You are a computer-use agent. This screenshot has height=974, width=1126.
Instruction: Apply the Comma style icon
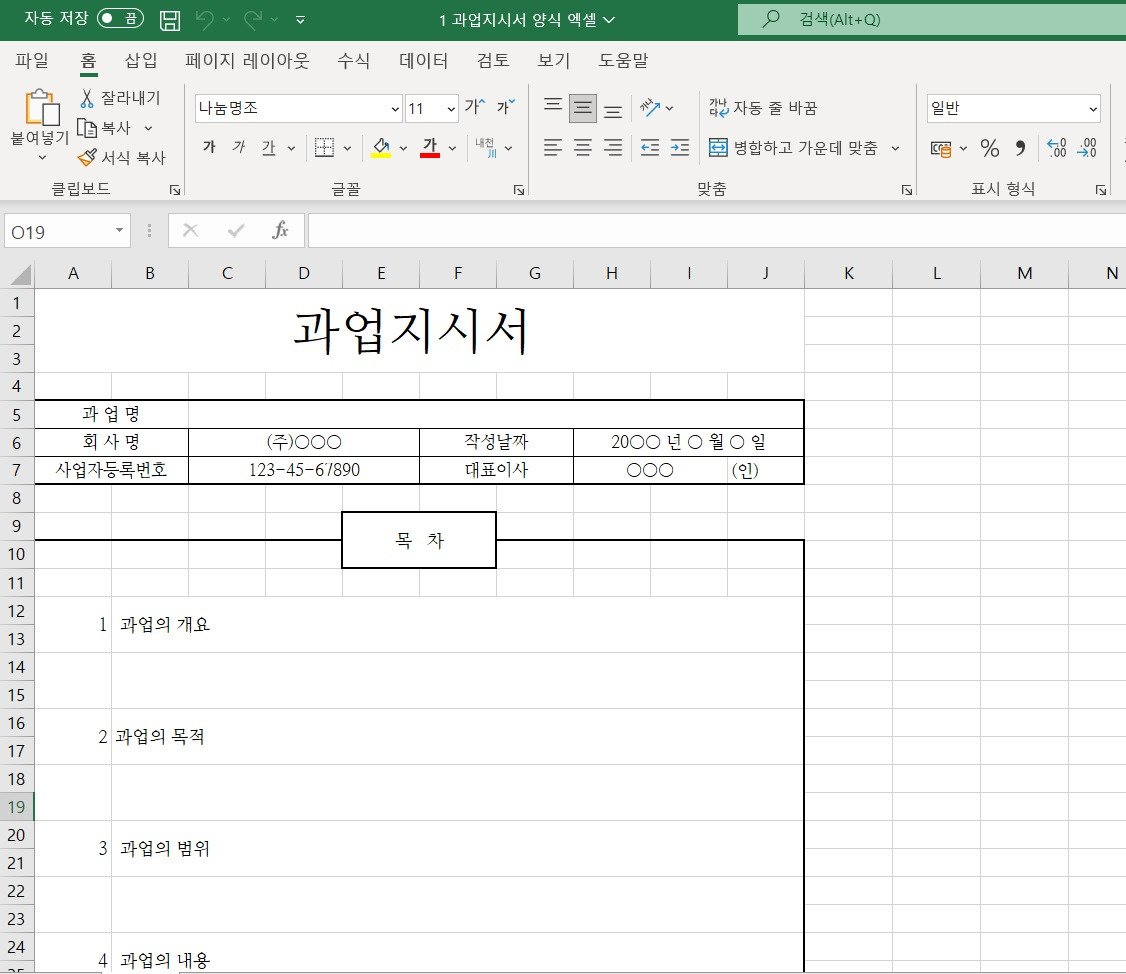coord(1019,148)
